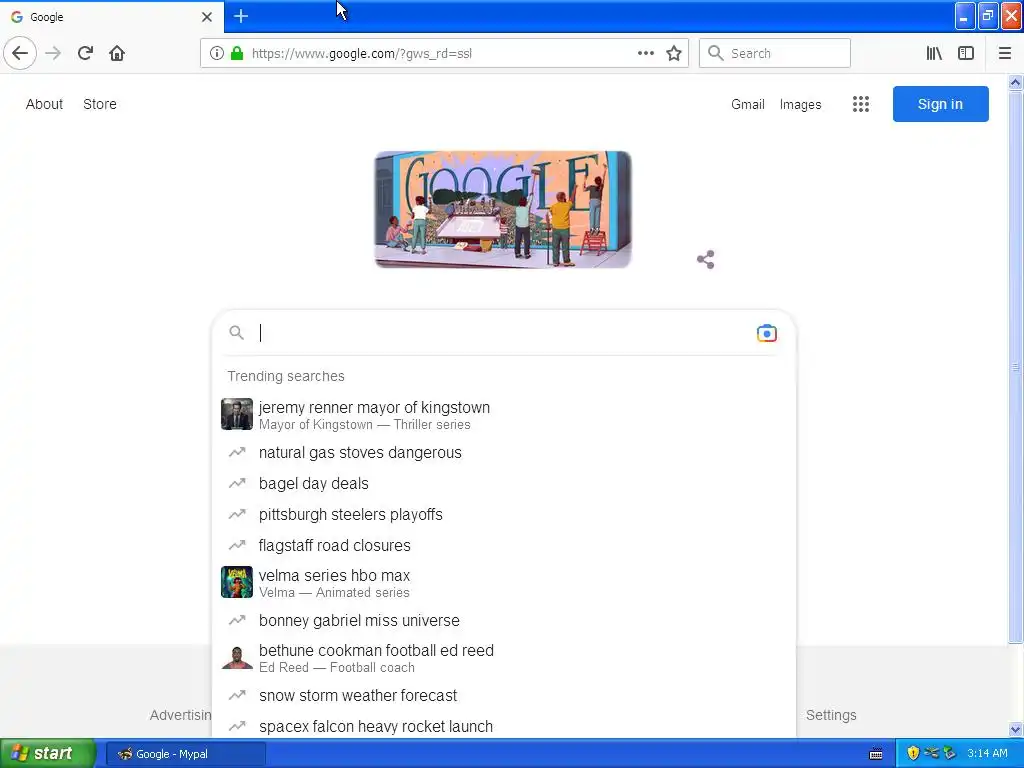
Task: Click the magnifier icon in Google search box
Action: pyautogui.click(x=236, y=333)
